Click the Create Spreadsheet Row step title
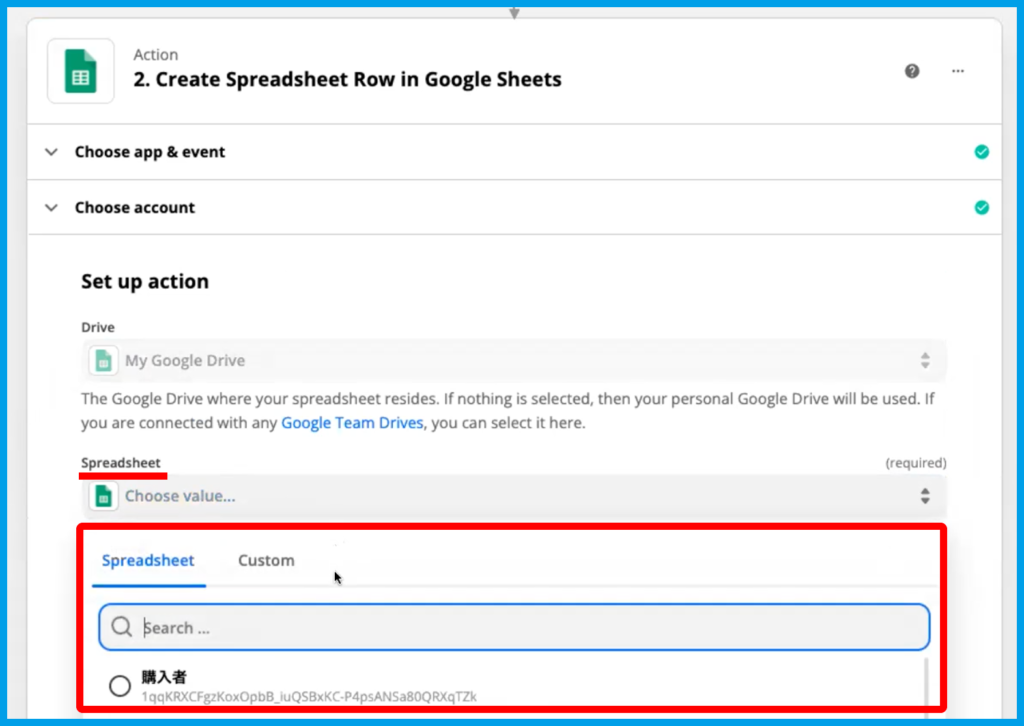 pyautogui.click(x=347, y=80)
